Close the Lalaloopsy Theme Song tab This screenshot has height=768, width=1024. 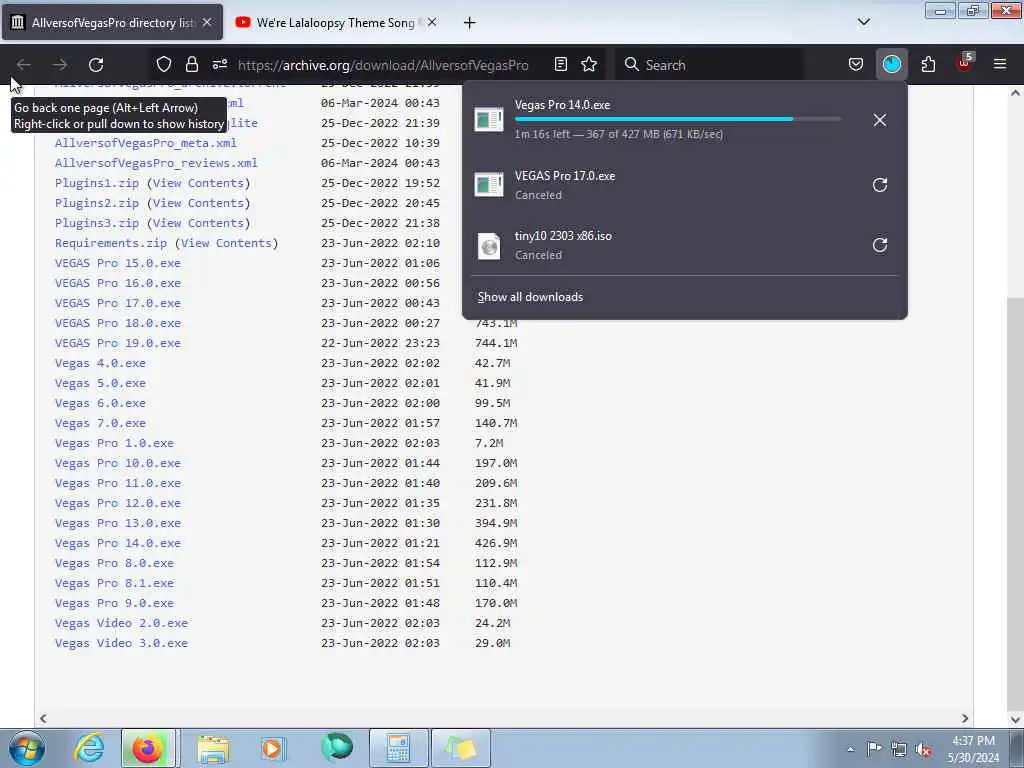click(x=432, y=22)
